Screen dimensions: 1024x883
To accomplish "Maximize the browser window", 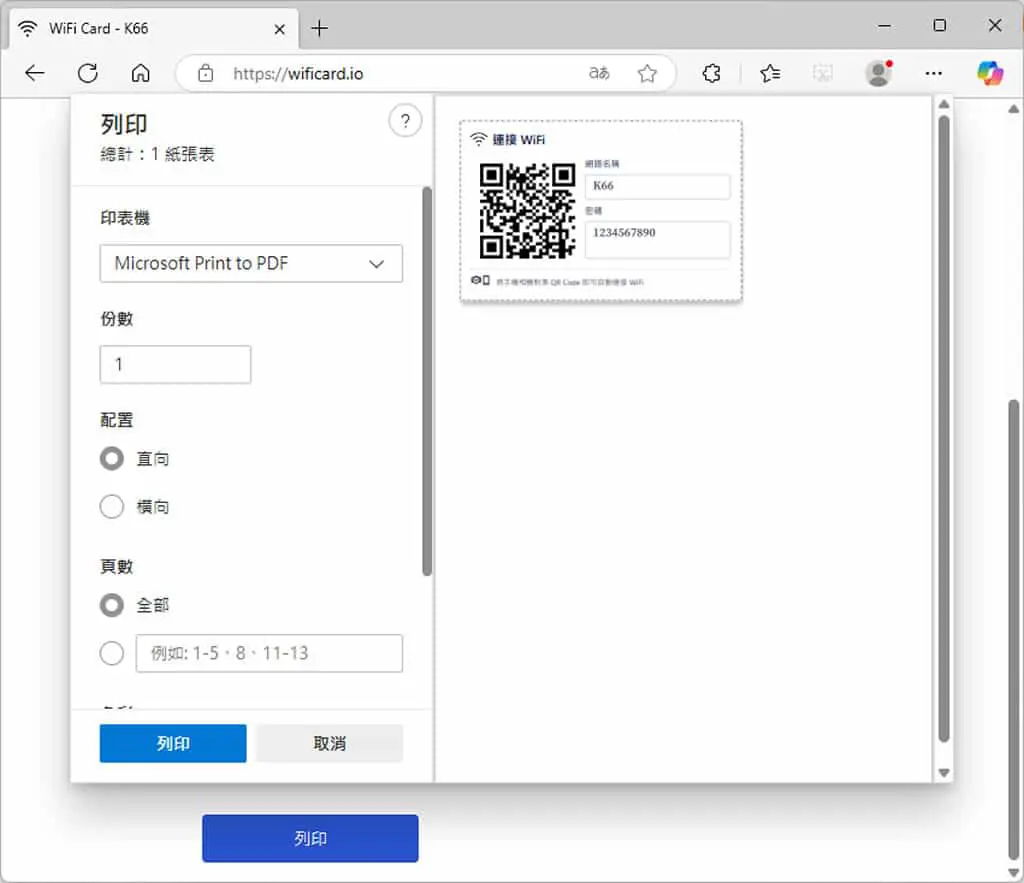I will [x=939, y=26].
